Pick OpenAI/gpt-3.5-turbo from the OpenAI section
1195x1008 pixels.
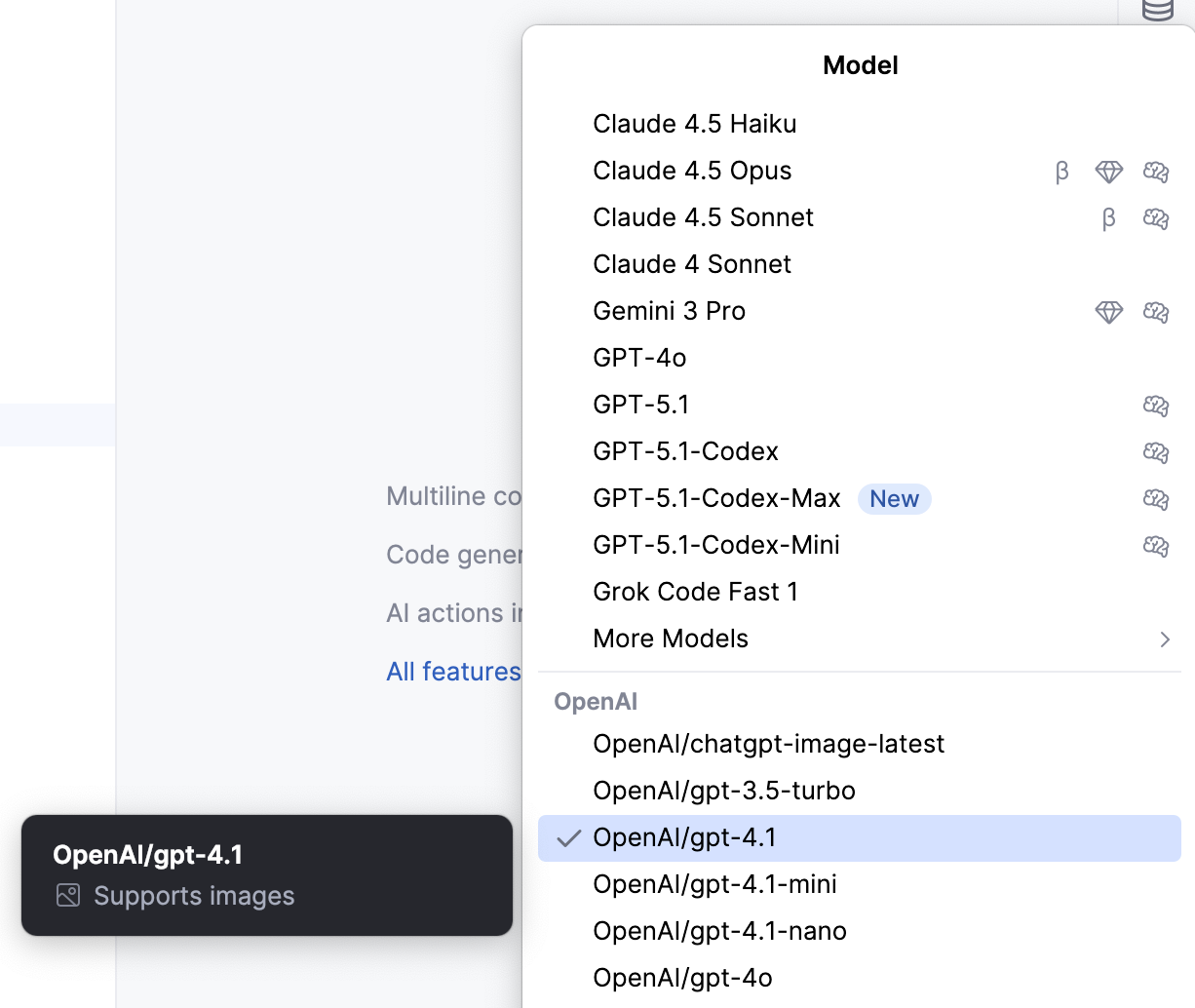[x=724, y=791]
